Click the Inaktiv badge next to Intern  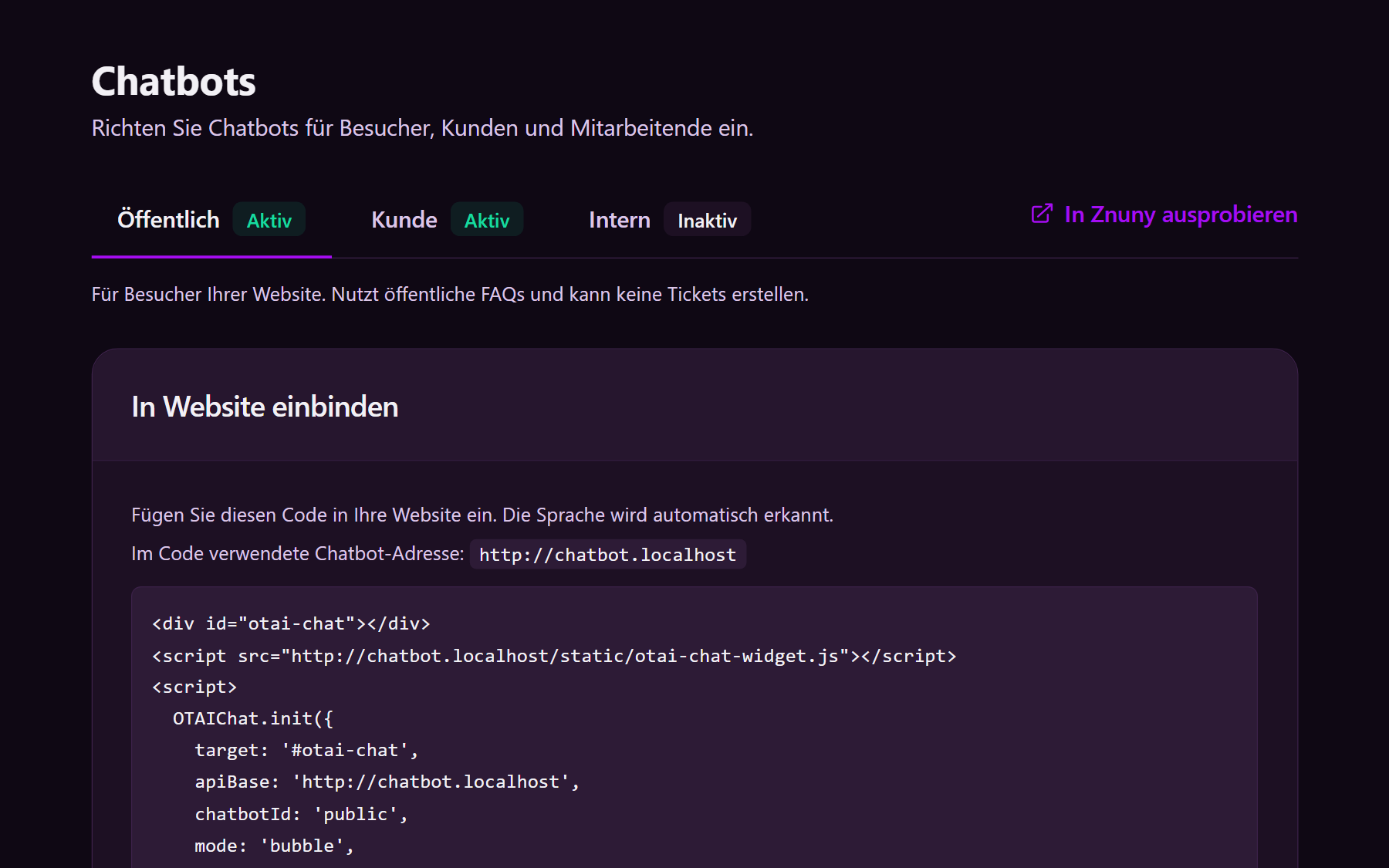click(x=707, y=221)
